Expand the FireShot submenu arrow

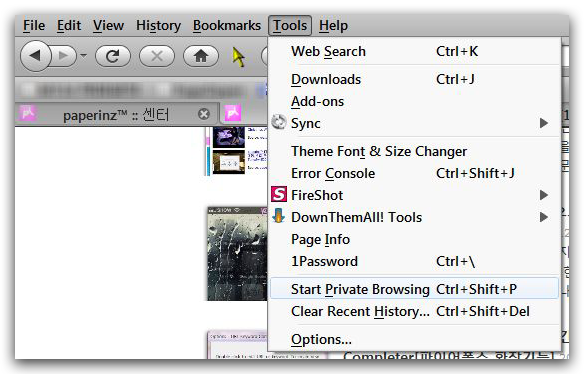pos(544,195)
